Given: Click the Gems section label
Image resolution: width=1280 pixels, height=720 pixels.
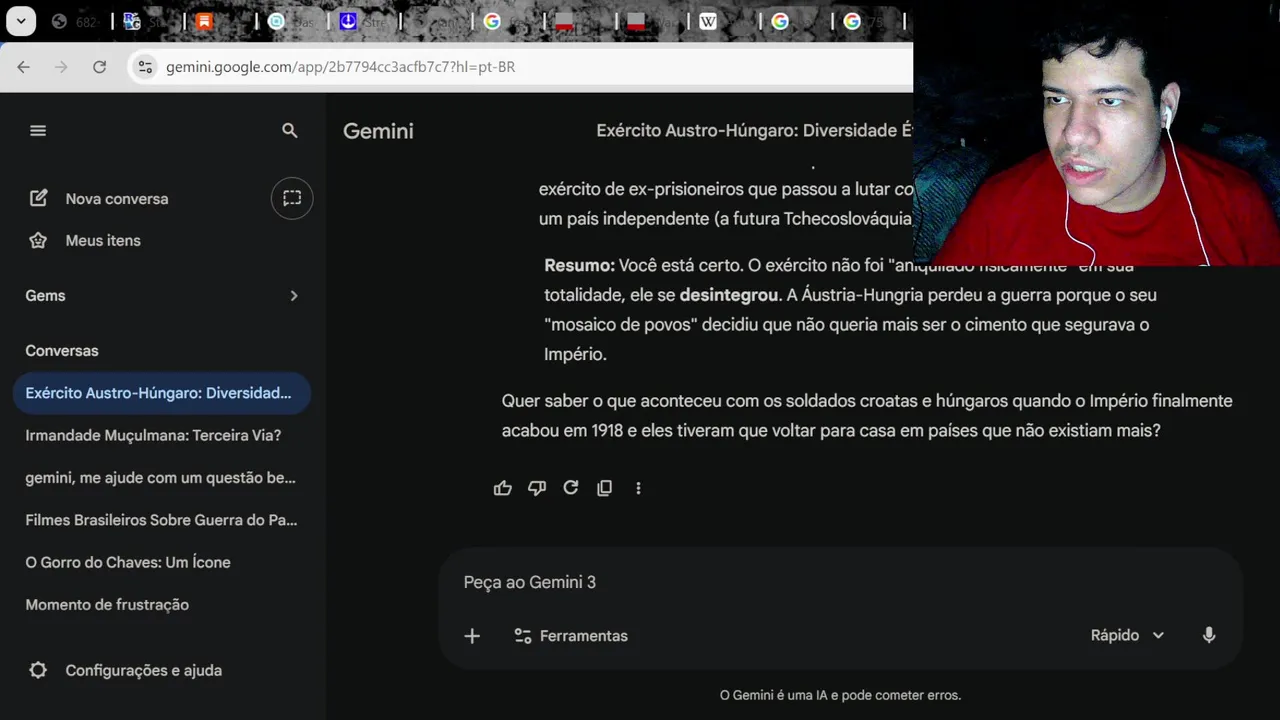Looking at the screenshot, I should click(45, 295).
